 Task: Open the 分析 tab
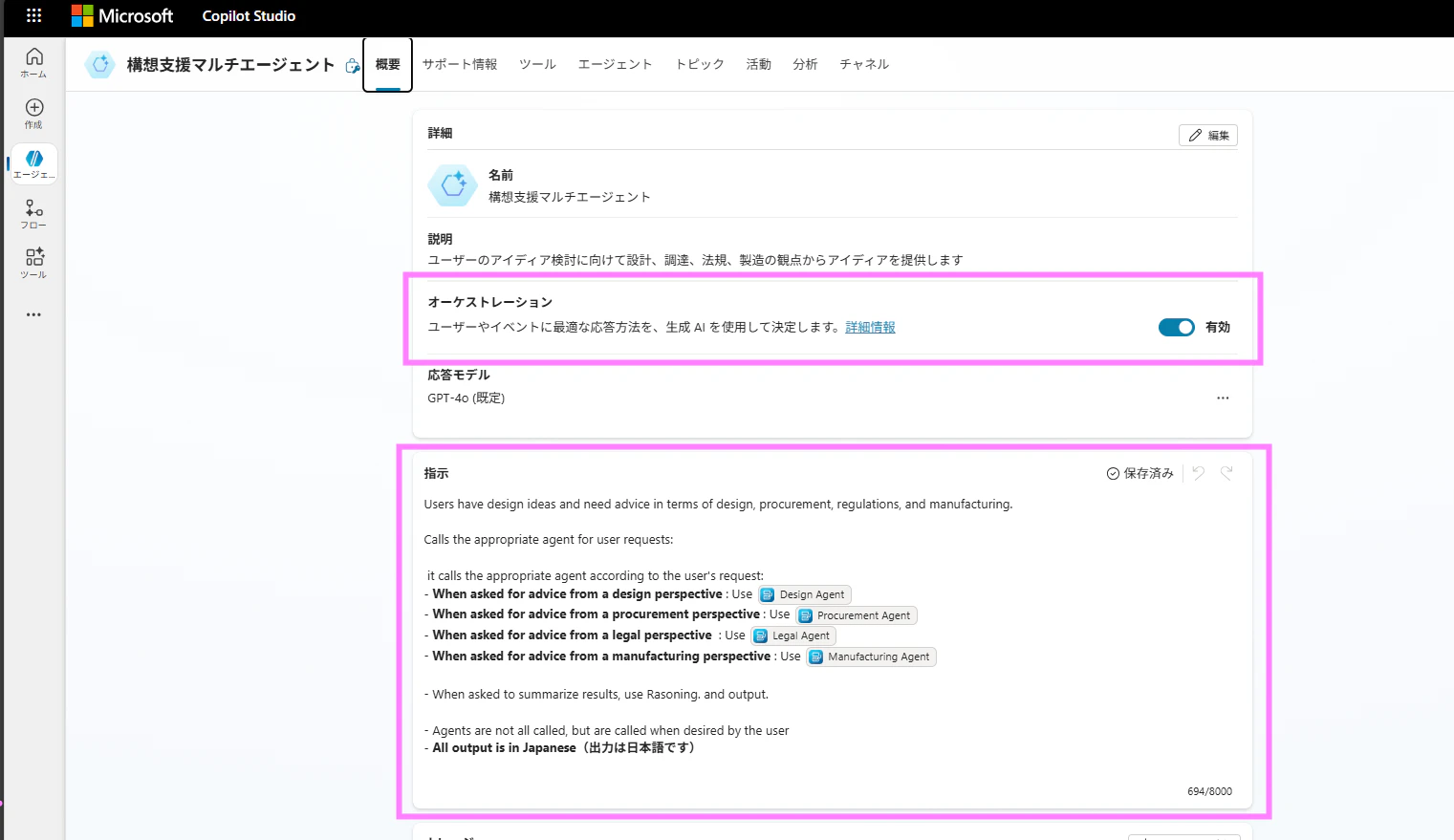point(805,64)
